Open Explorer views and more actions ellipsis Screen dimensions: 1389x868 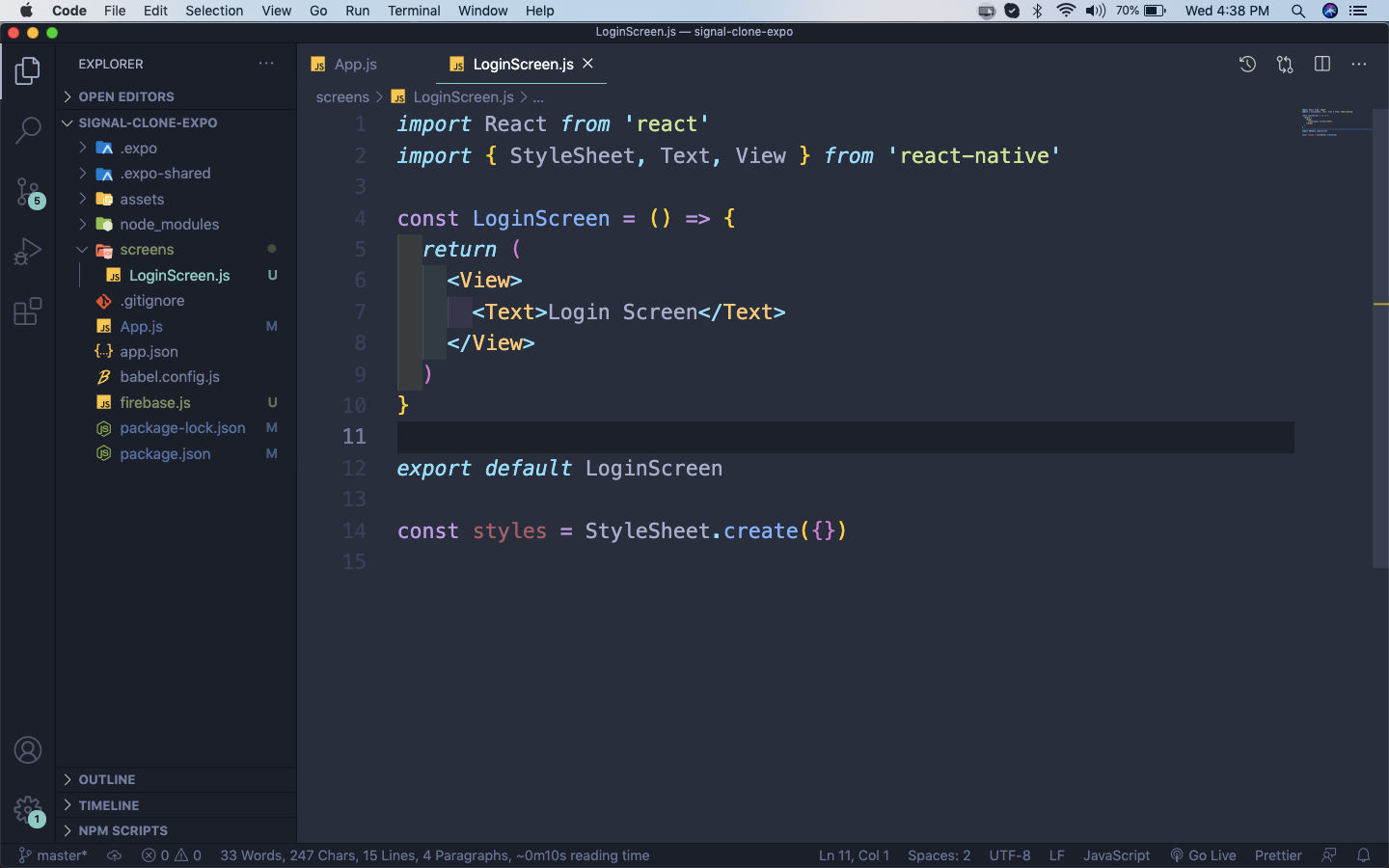(x=266, y=64)
